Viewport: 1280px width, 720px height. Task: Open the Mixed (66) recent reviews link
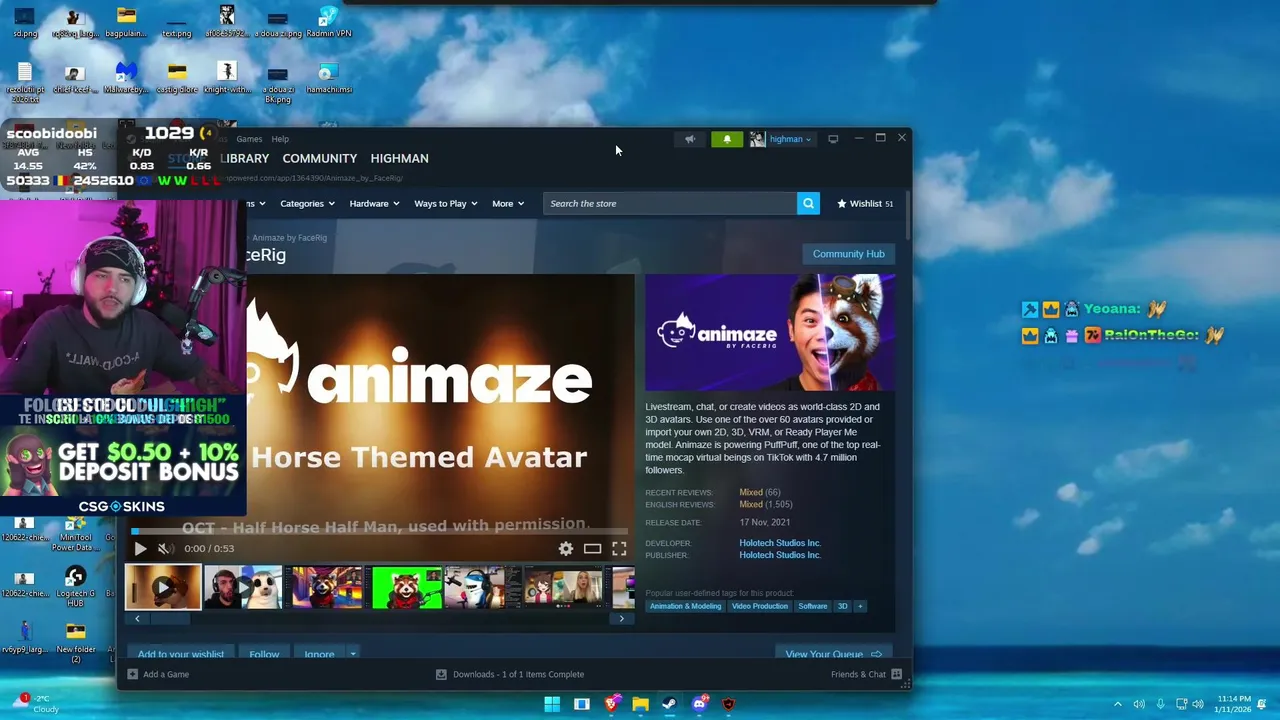[x=760, y=492]
